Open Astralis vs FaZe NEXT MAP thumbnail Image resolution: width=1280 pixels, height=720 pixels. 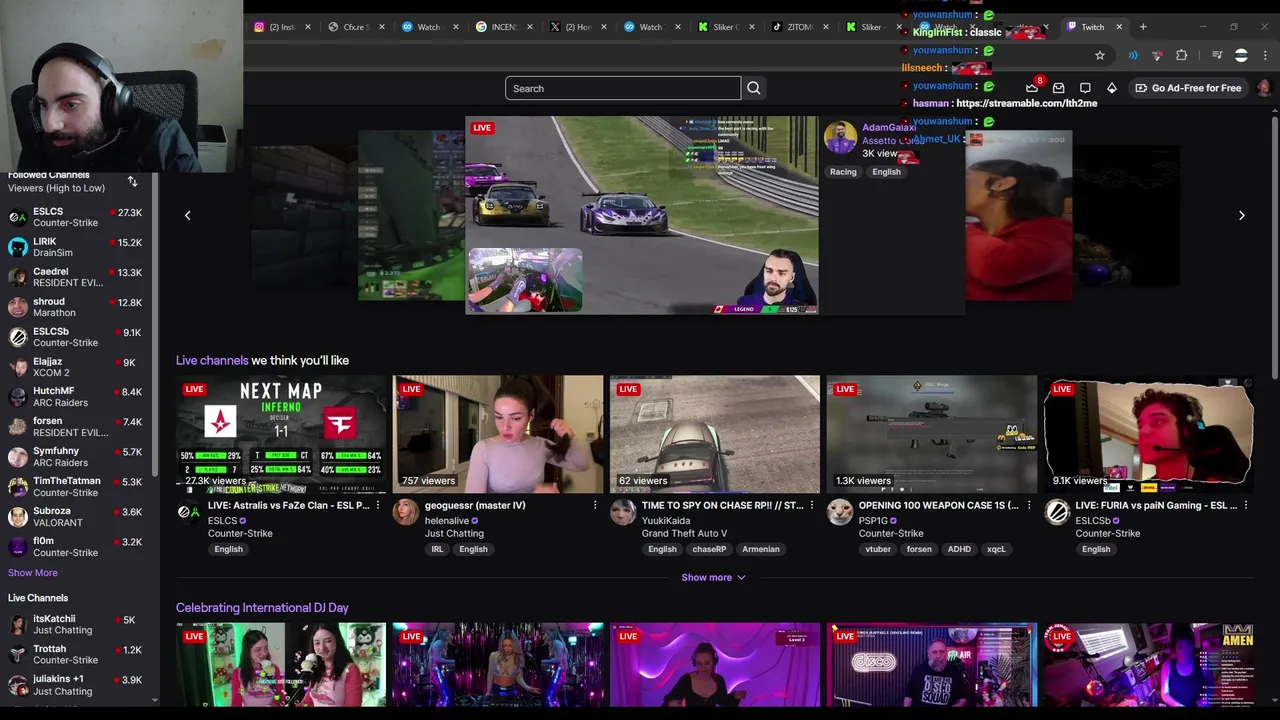click(x=281, y=435)
